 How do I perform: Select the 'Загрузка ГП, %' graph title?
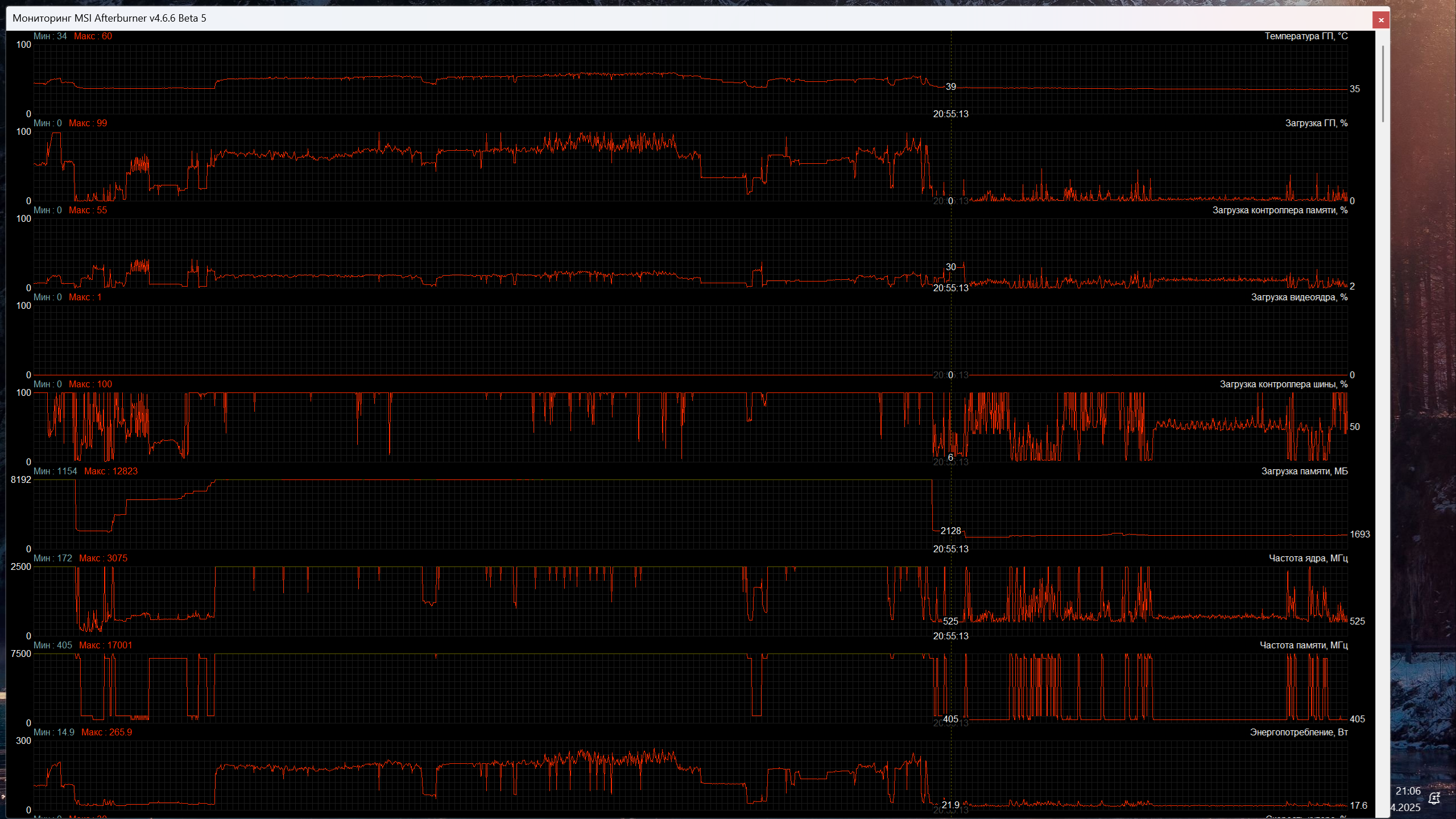coord(1316,123)
